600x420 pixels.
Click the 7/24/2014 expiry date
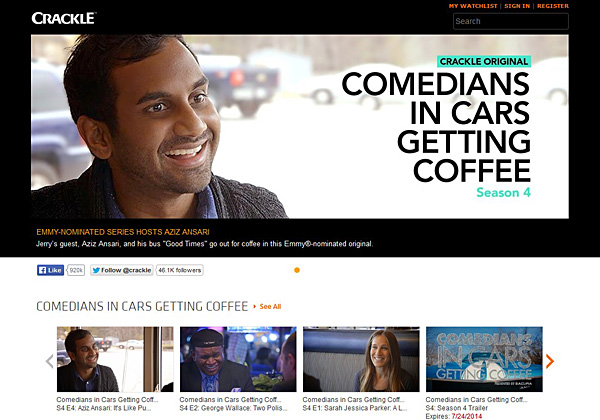coord(466,416)
